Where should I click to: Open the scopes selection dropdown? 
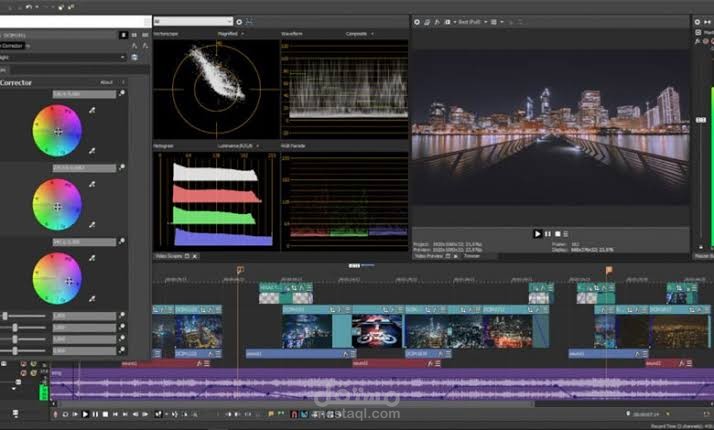click(x=193, y=21)
